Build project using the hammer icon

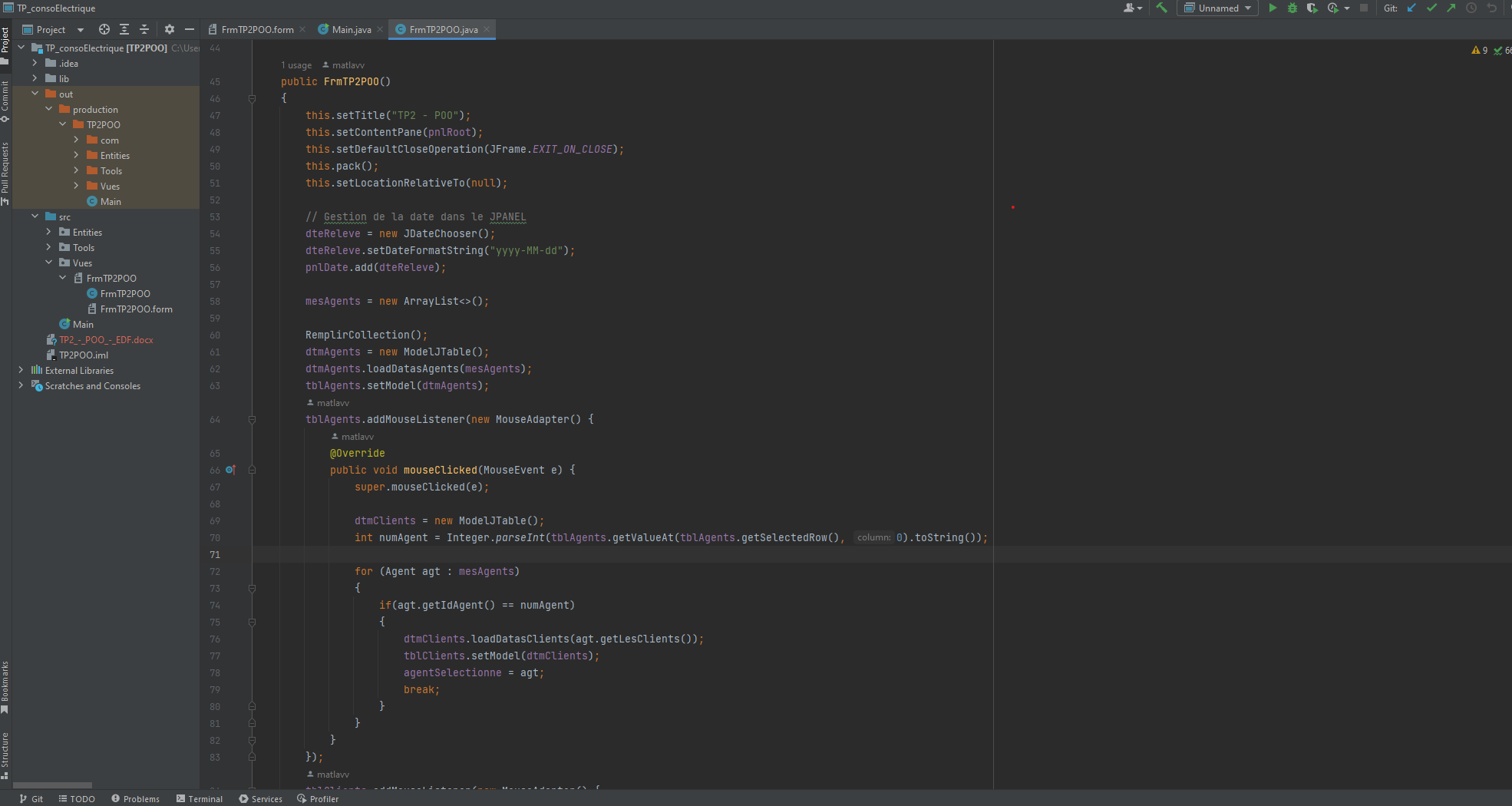[1162, 8]
